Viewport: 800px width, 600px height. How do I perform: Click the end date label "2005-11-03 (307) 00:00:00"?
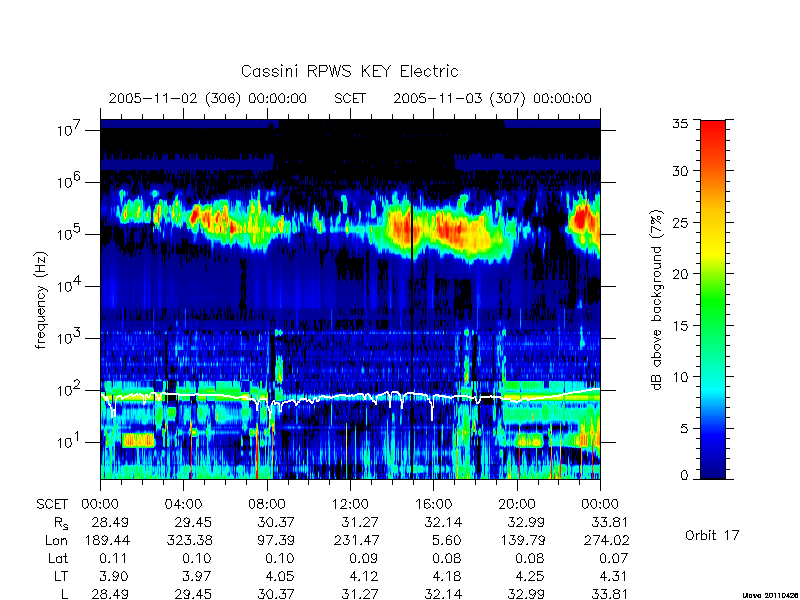point(492,98)
